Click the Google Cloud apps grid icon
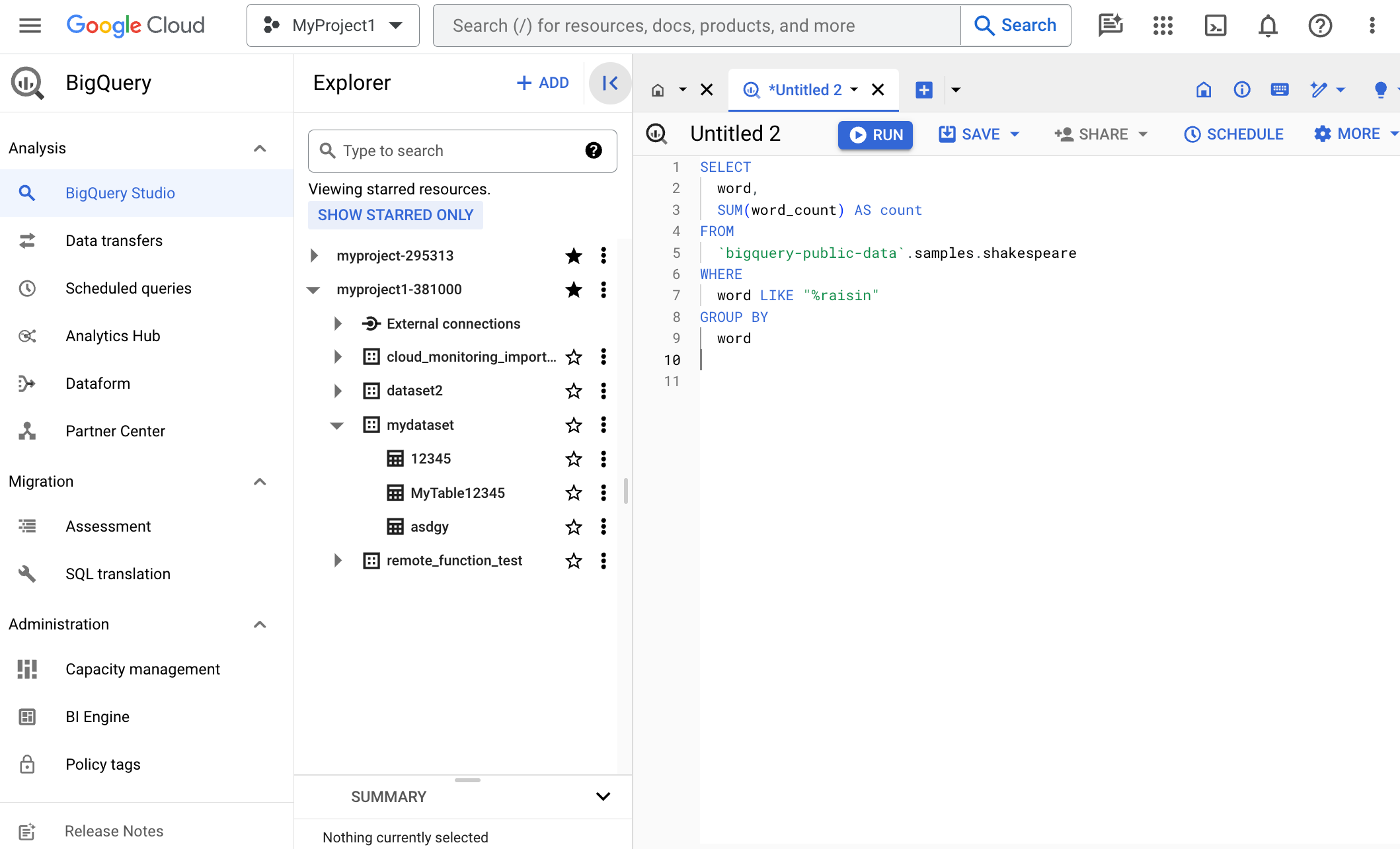1400x849 pixels. [1162, 26]
